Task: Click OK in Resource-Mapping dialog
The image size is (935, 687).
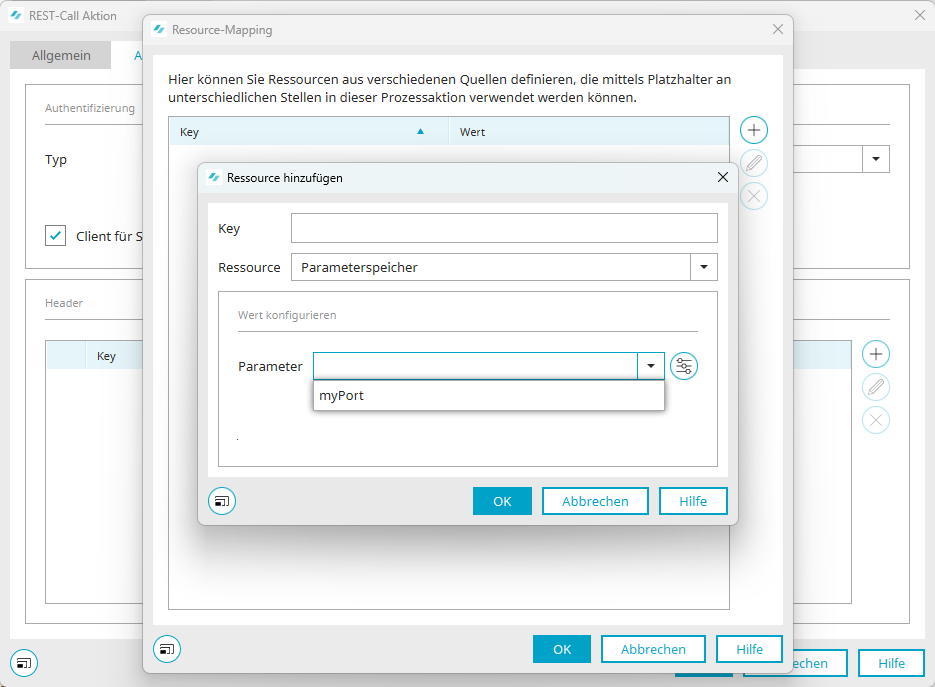Action: click(562, 649)
